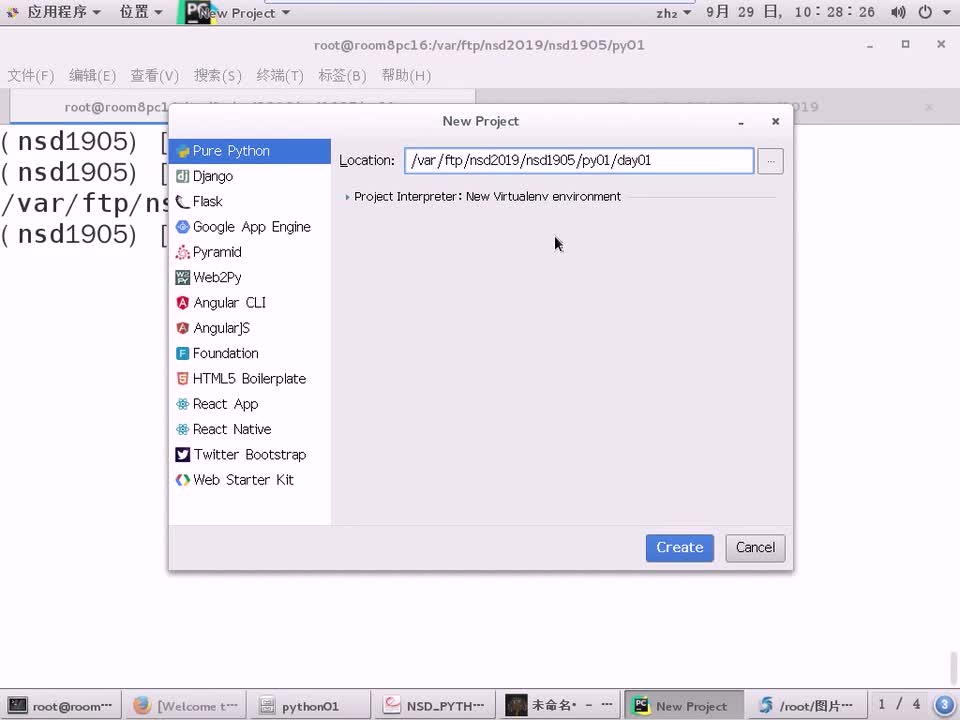Open the 终端(T) menu in terminal
The image size is (960, 720).
point(280,75)
